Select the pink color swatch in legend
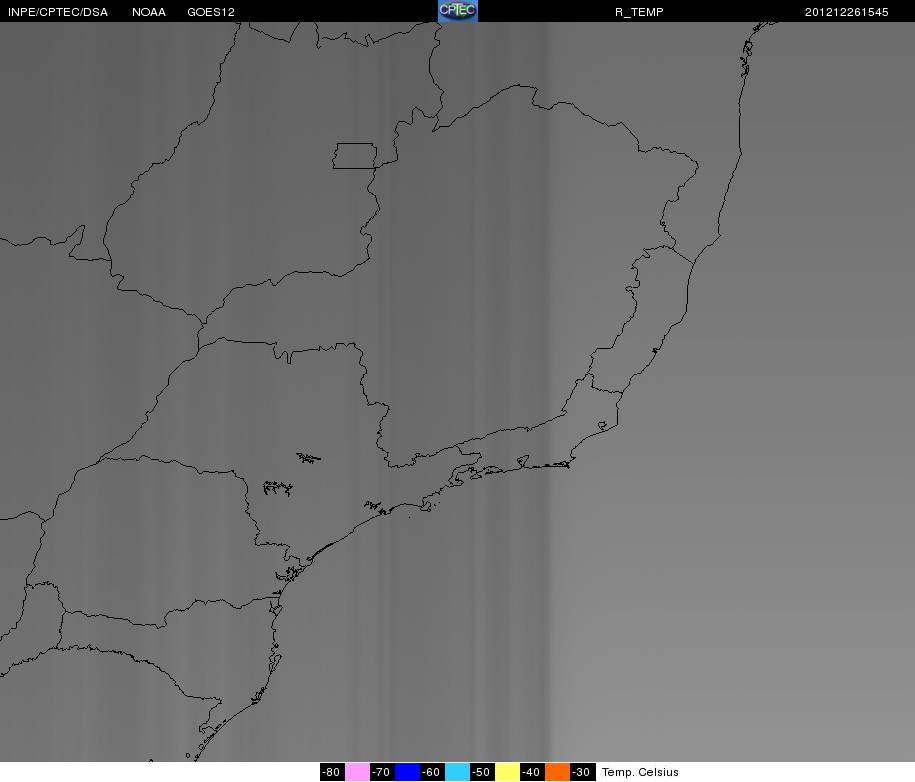The image size is (915, 782). 357,772
